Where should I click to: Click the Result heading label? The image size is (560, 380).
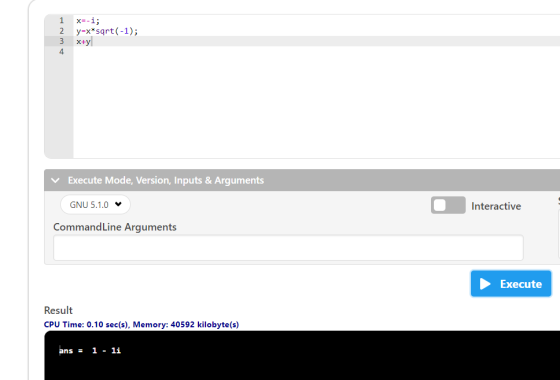pos(58,310)
